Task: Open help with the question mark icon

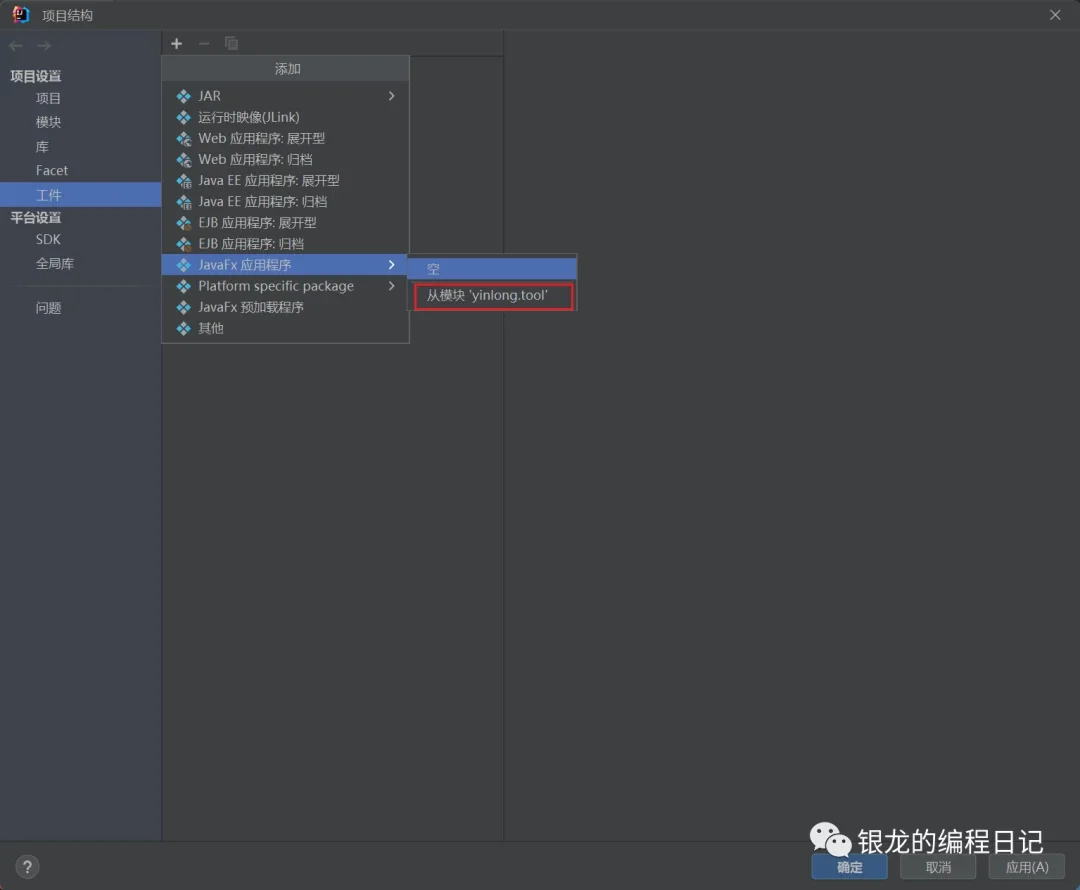Action: tap(26, 866)
